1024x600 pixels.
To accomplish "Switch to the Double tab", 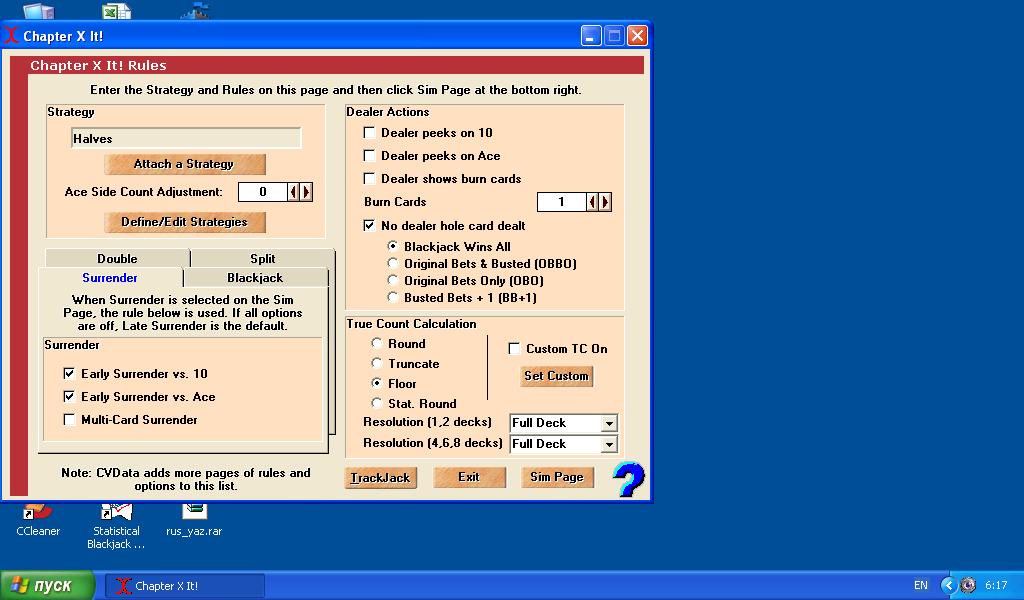I will tap(117, 259).
